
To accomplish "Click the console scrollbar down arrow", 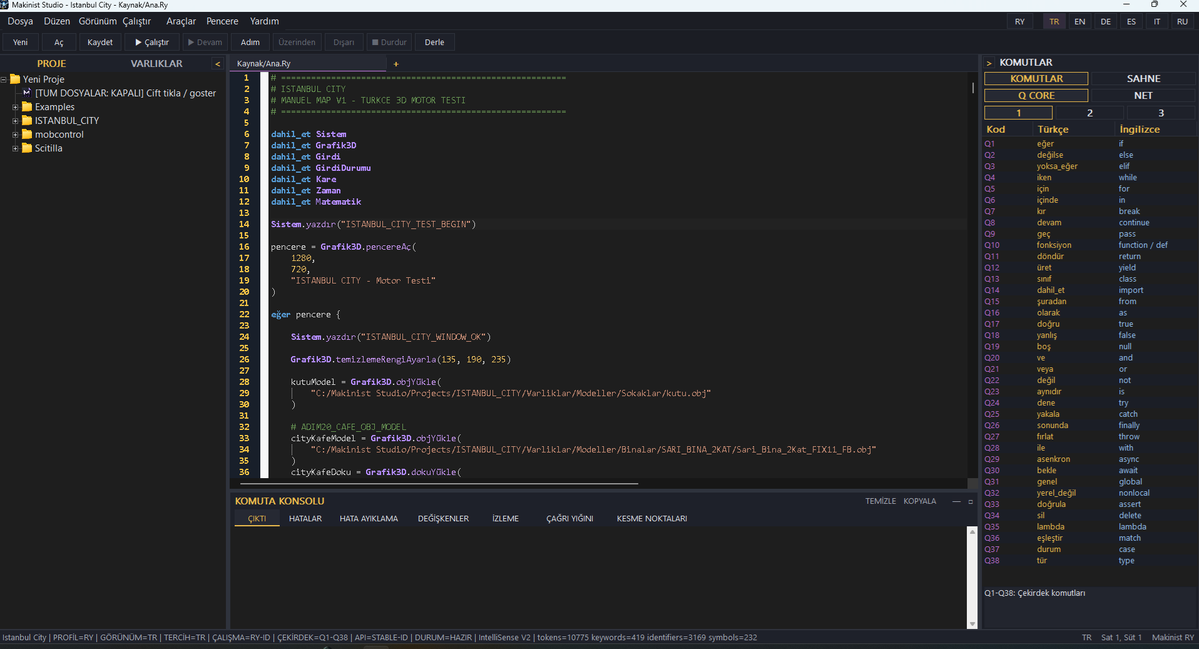I will [x=972, y=624].
